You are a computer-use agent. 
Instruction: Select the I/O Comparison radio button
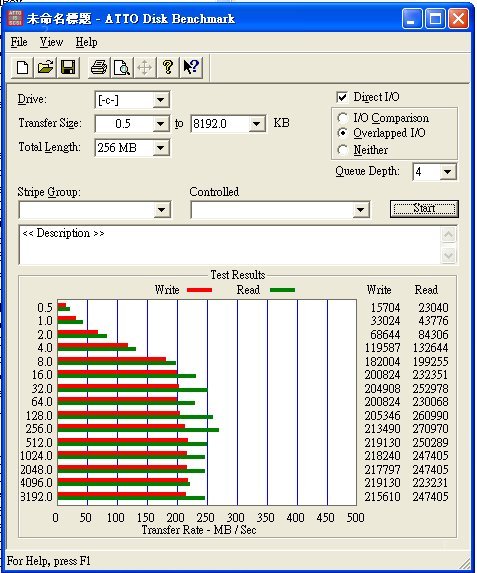[x=342, y=118]
